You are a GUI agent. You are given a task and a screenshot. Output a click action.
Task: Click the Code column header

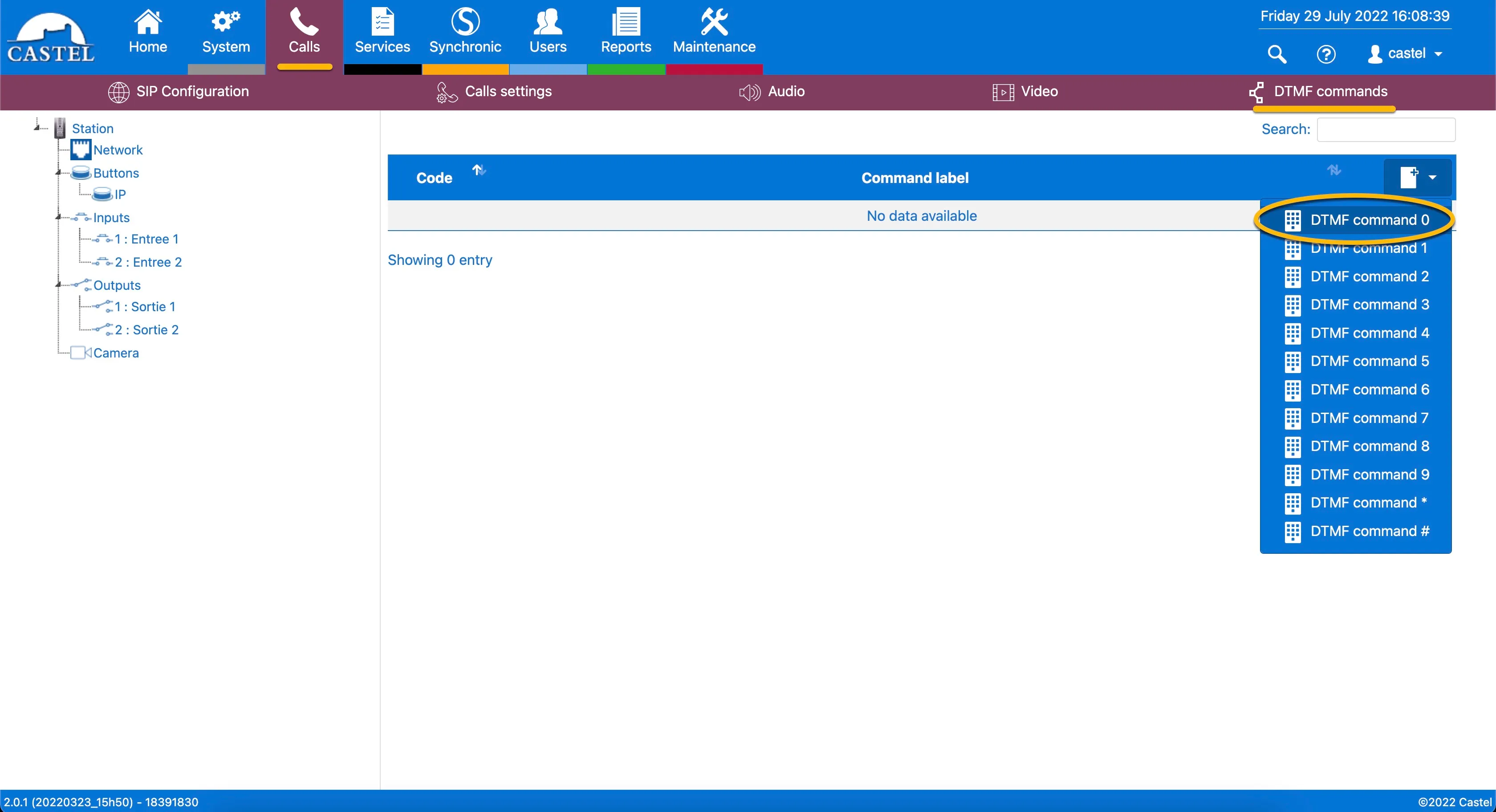(x=434, y=178)
